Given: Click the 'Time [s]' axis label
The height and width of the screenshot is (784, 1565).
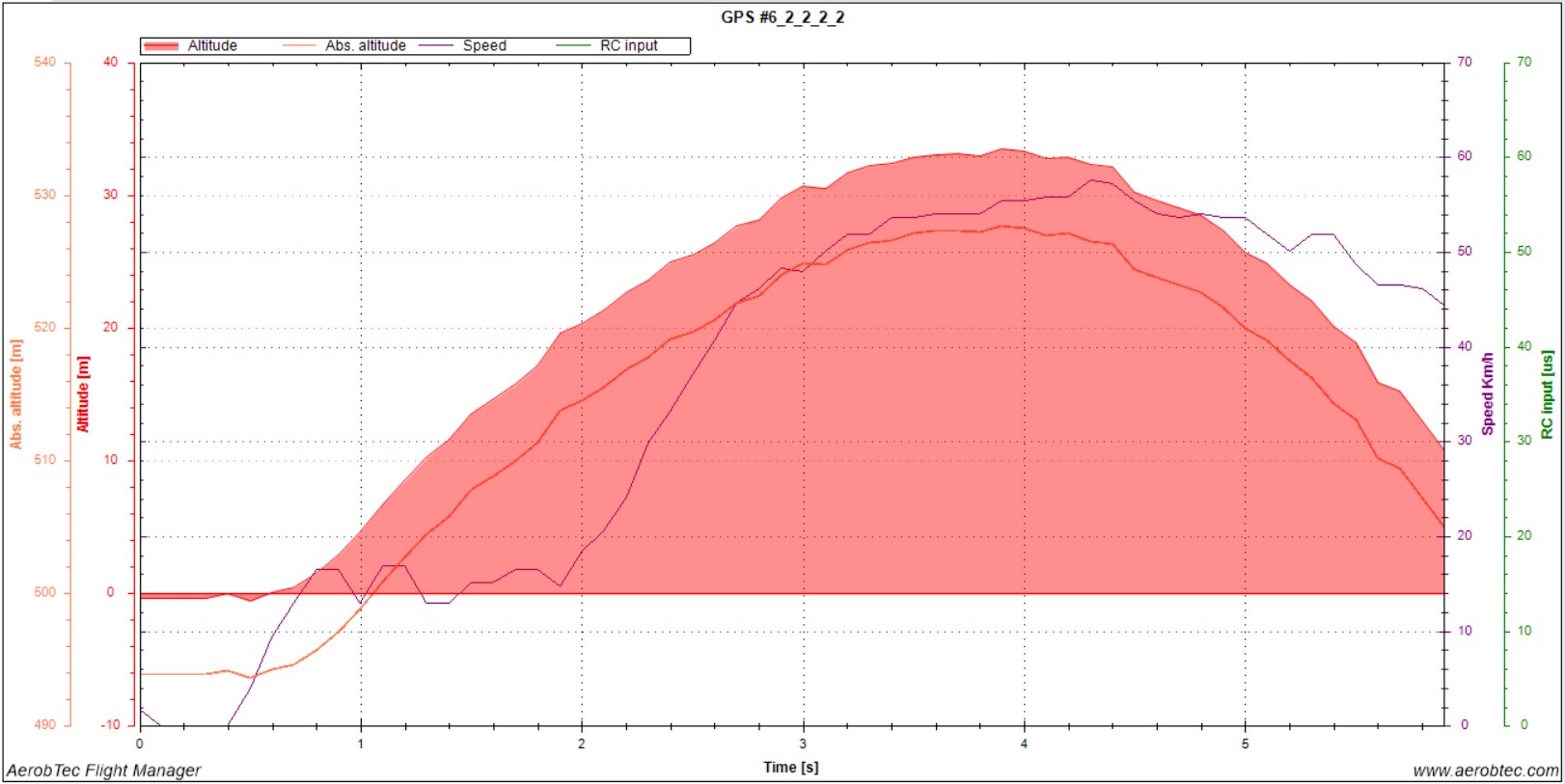Looking at the screenshot, I should (790, 768).
